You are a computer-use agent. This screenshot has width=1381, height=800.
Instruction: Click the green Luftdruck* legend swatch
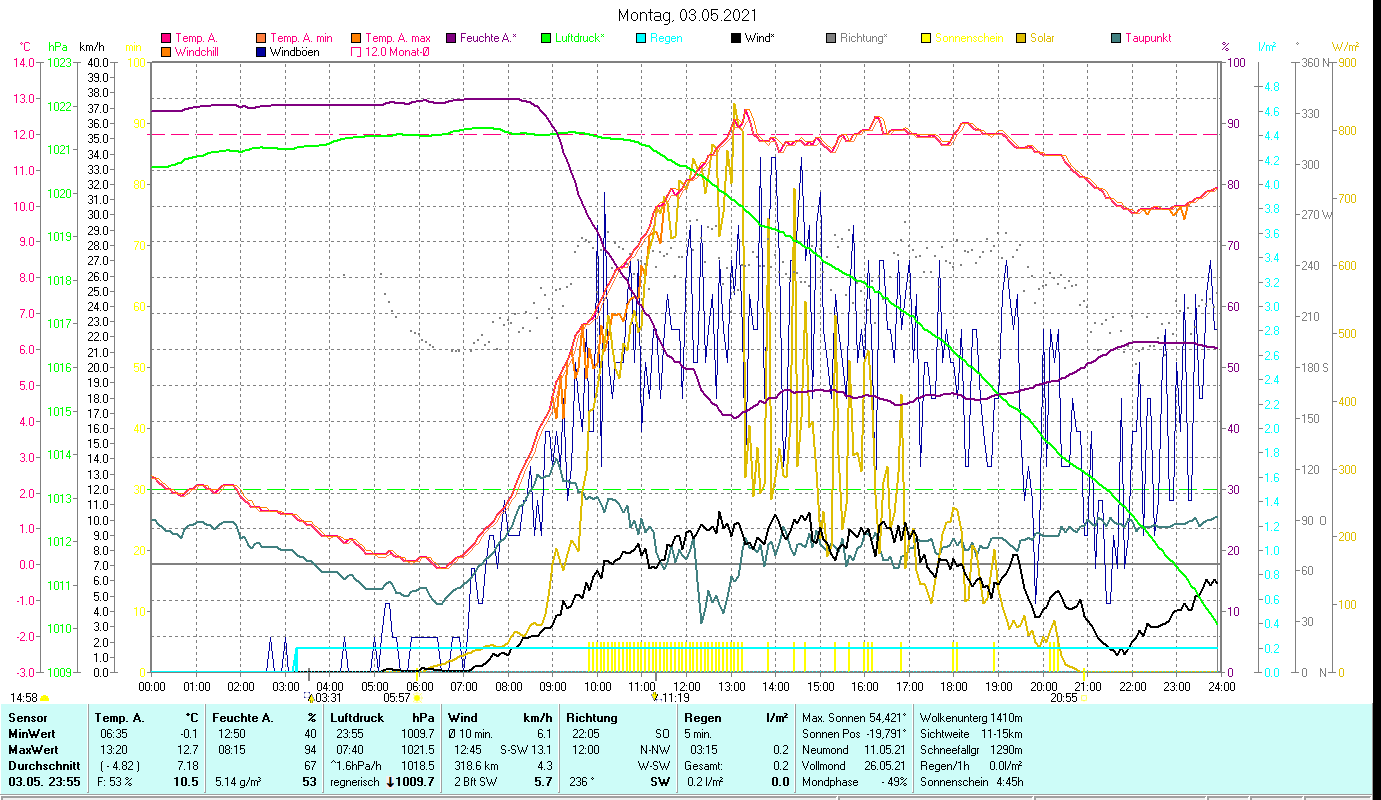[x=546, y=38]
